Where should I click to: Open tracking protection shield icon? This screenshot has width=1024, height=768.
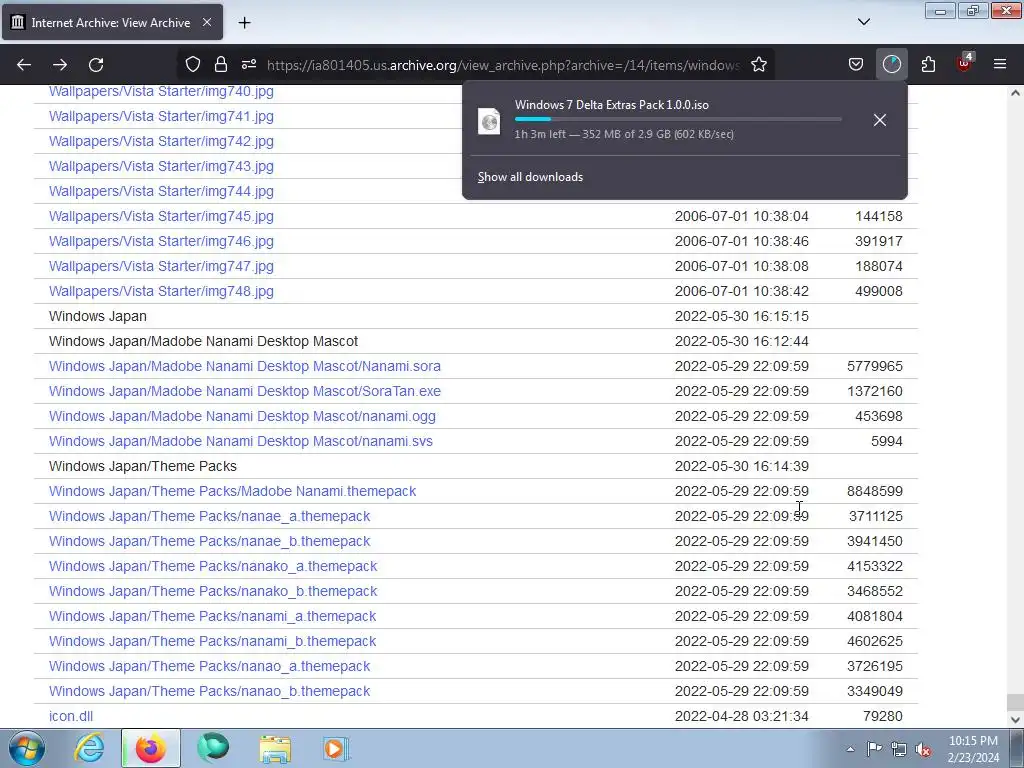(x=193, y=65)
